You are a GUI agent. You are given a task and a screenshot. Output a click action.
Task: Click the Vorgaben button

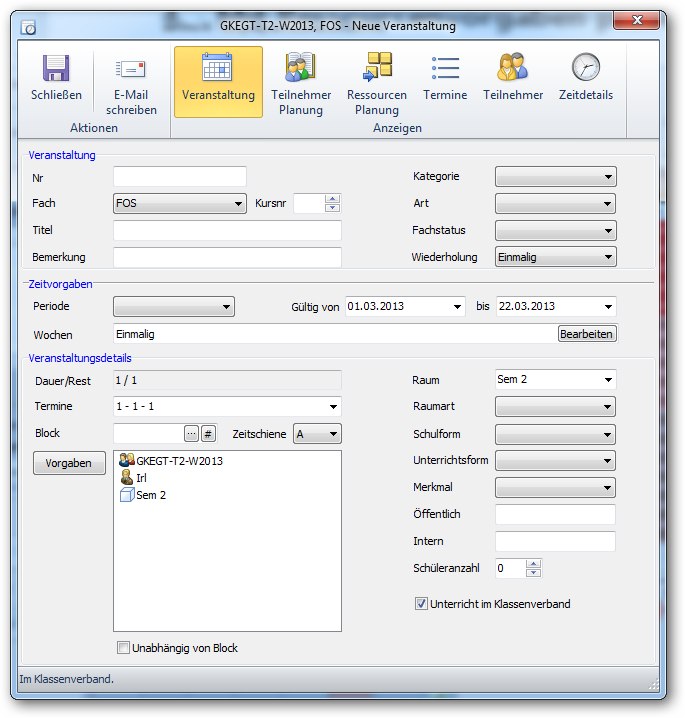coord(69,463)
